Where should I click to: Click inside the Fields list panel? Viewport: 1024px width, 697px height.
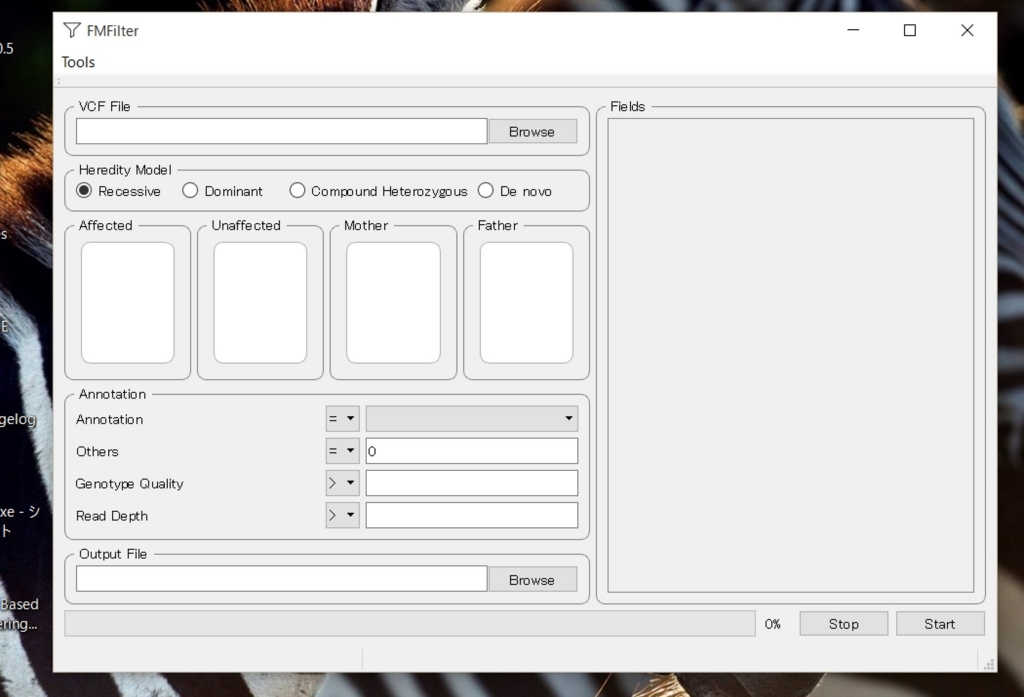point(791,355)
